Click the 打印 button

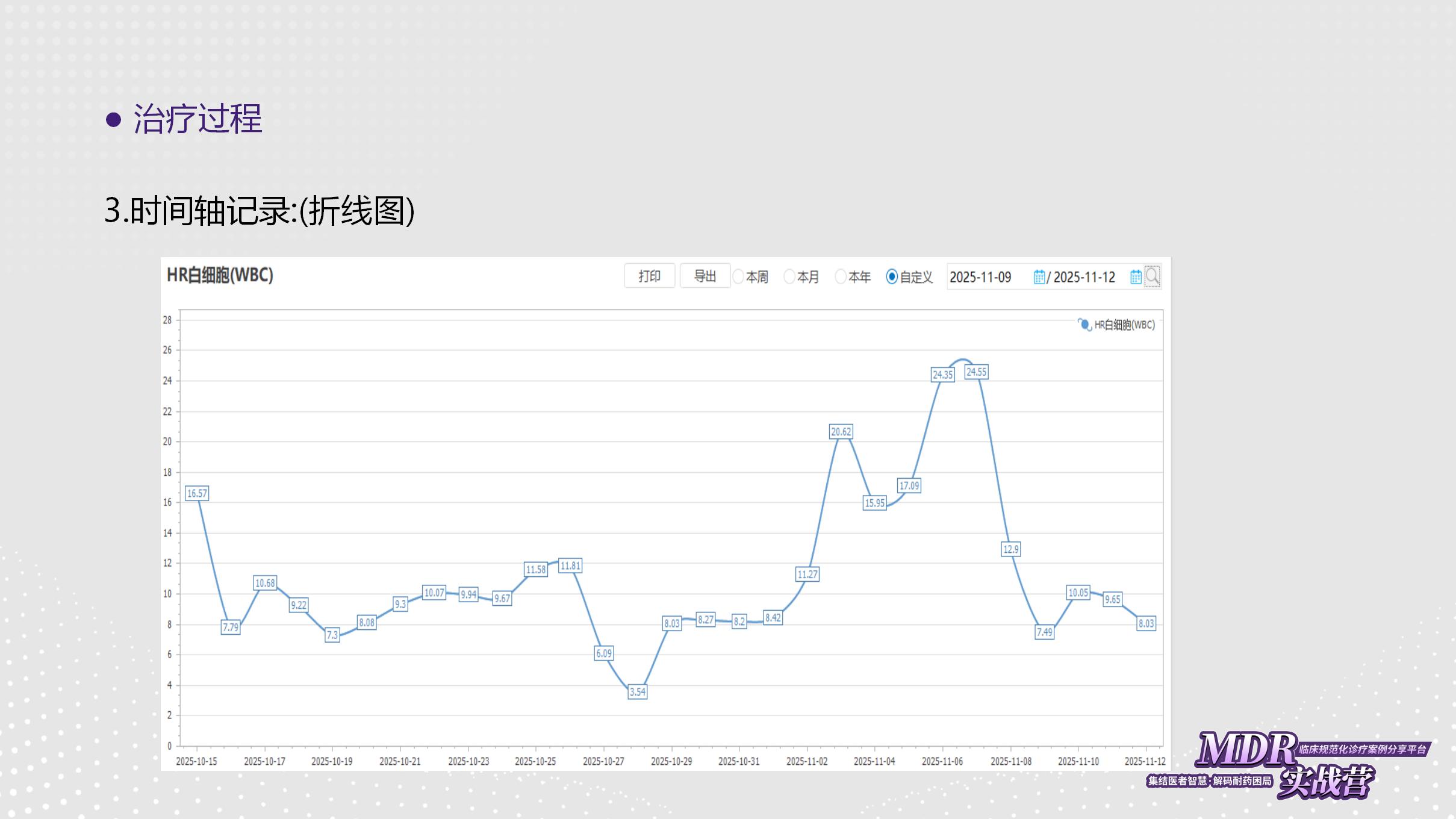point(649,276)
